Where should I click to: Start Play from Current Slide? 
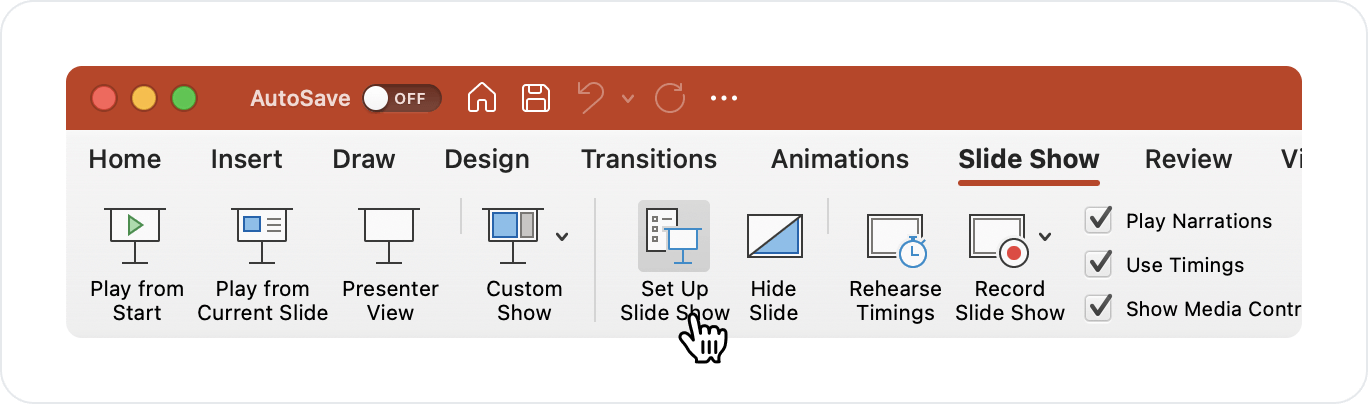[x=262, y=236]
